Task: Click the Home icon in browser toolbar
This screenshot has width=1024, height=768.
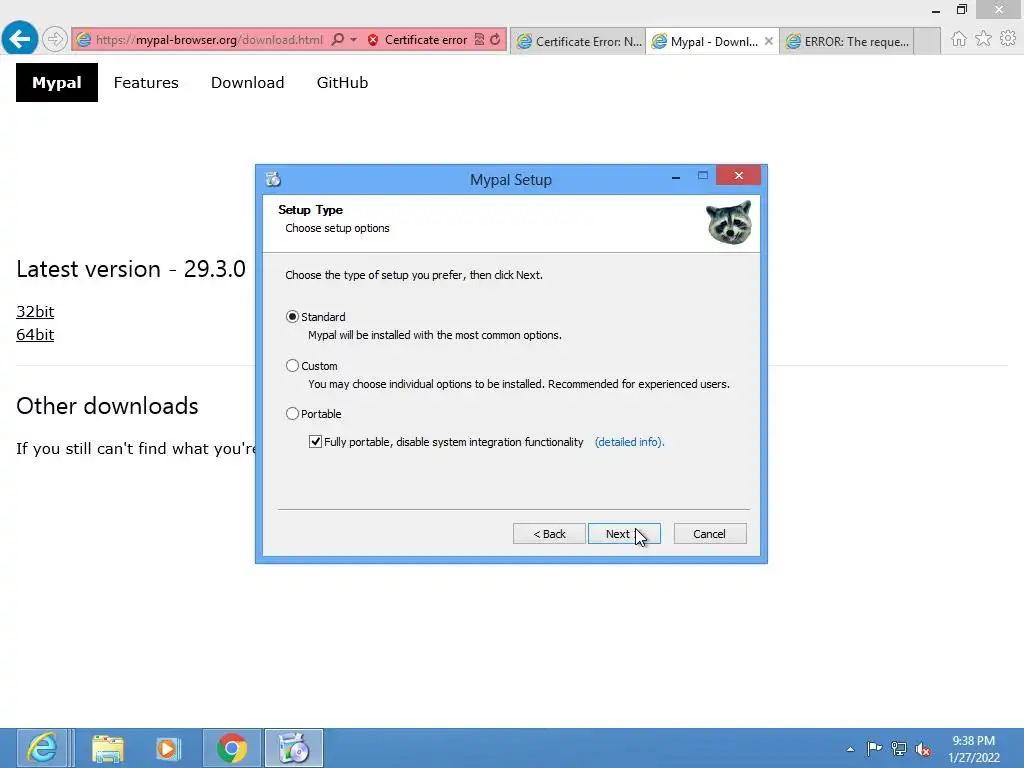Action: click(958, 39)
